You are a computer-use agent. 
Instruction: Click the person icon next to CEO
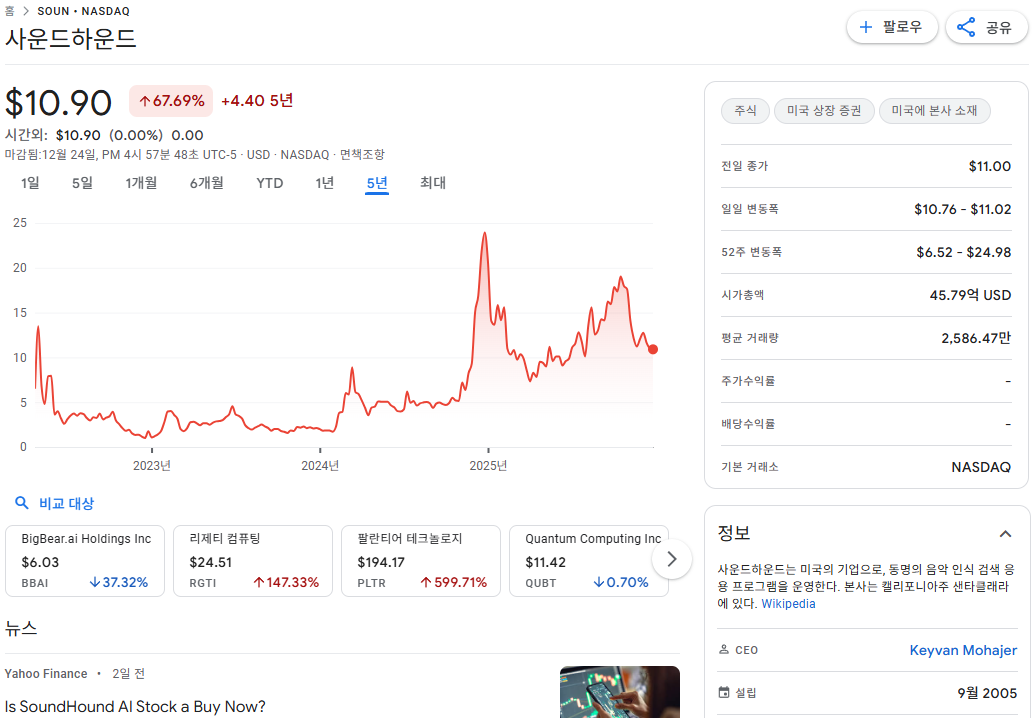pos(724,649)
